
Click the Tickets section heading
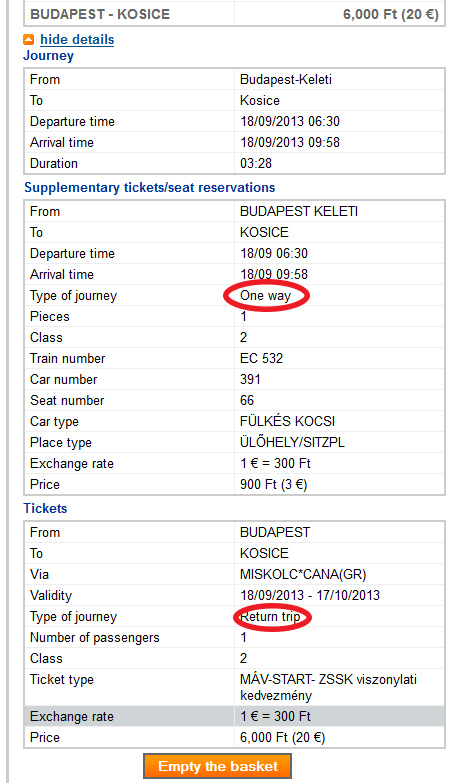point(45,508)
